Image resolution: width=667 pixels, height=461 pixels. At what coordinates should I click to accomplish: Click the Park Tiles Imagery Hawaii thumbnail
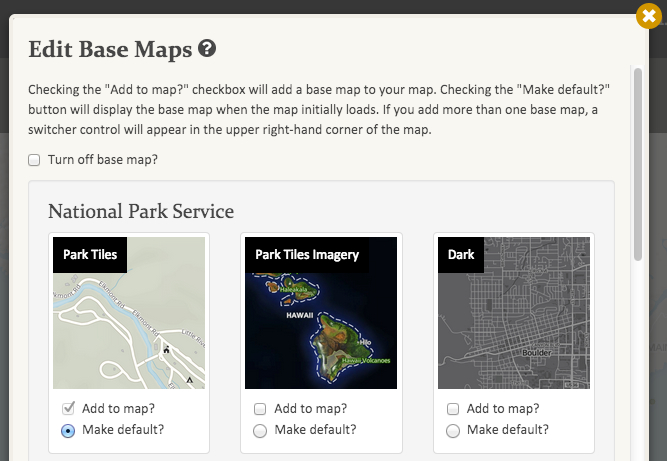pyautogui.click(x=321, y=313)
